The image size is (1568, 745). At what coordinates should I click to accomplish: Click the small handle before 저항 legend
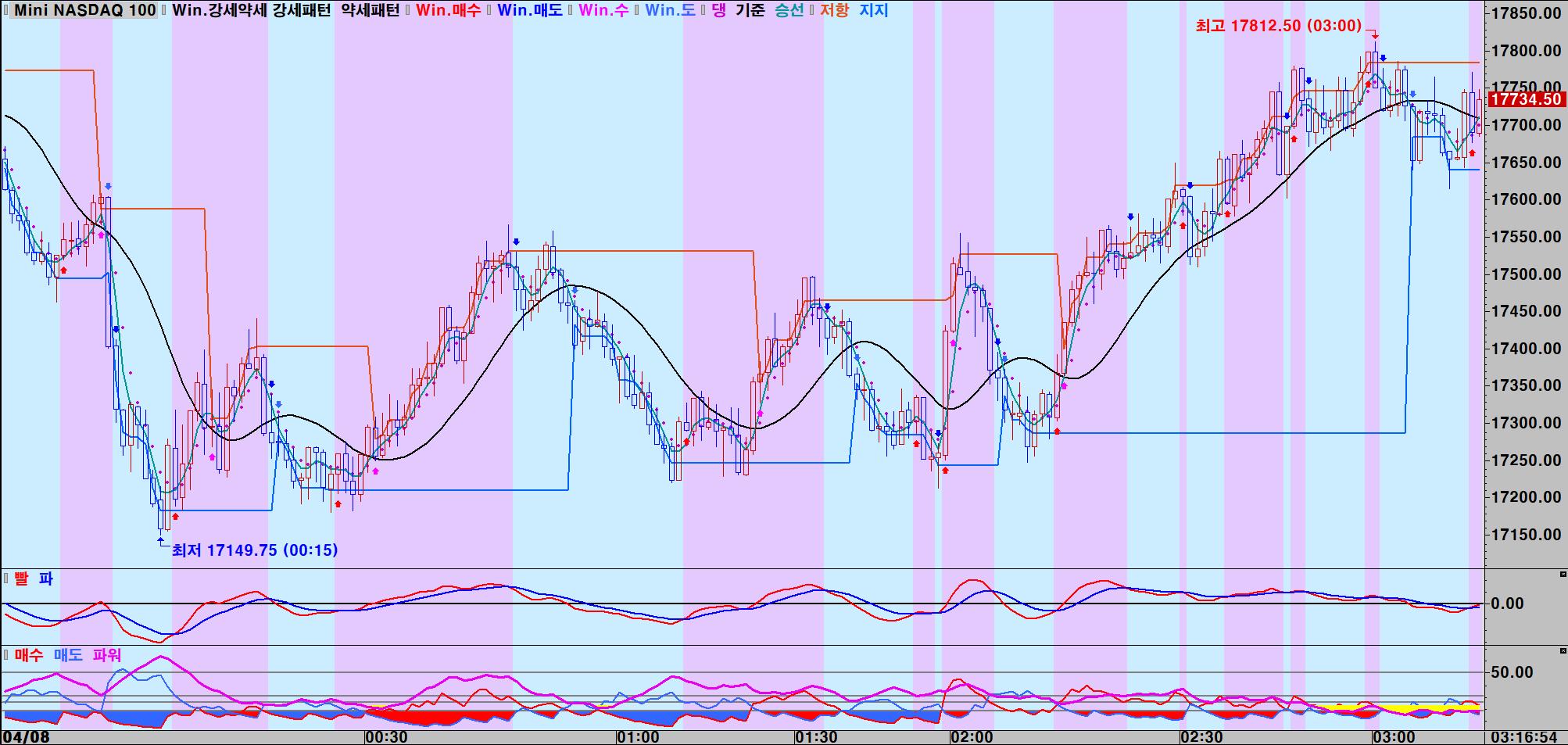pos(811,10)
